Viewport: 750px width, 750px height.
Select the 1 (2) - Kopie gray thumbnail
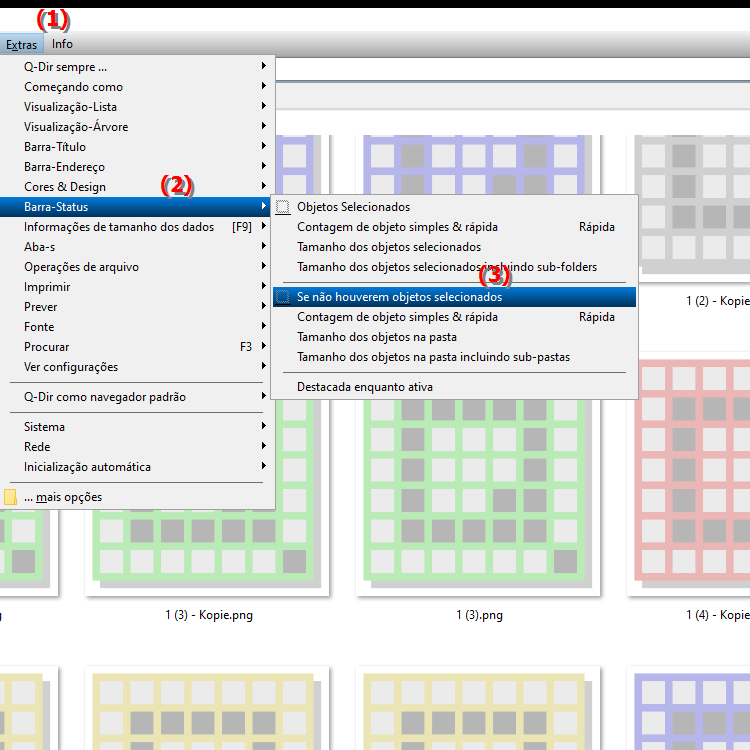[695, 207]
